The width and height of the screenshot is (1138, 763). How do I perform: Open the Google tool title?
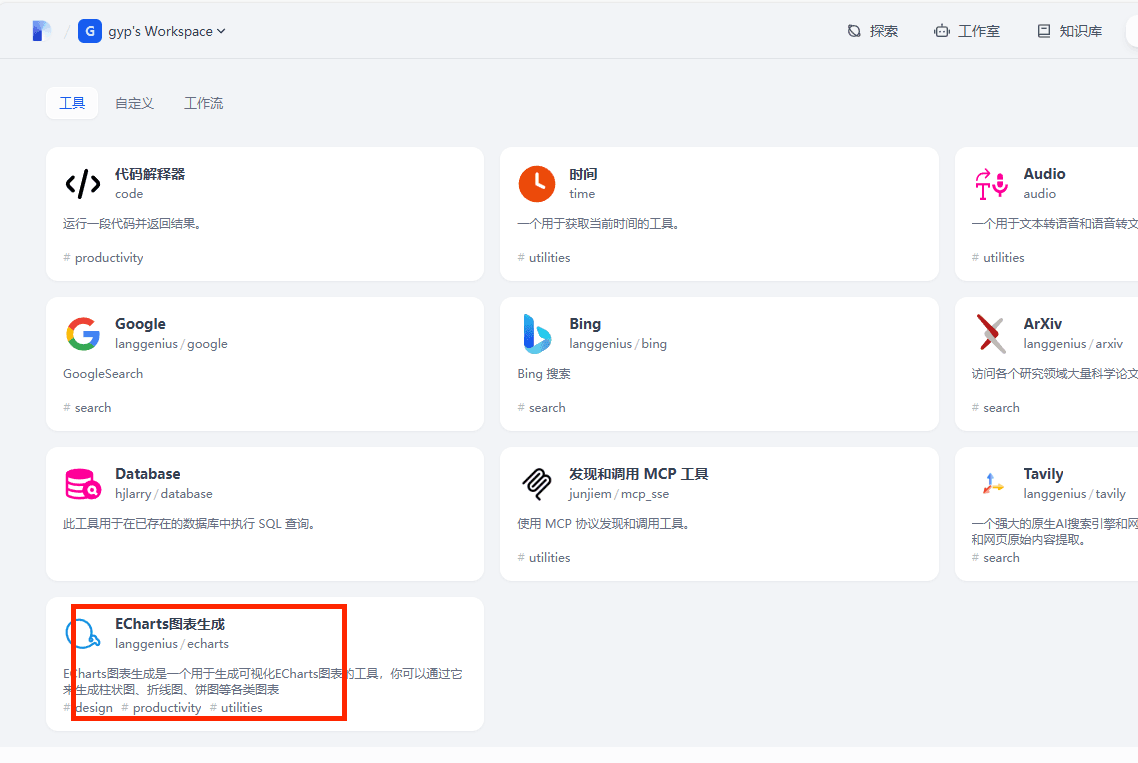[140, 324]
